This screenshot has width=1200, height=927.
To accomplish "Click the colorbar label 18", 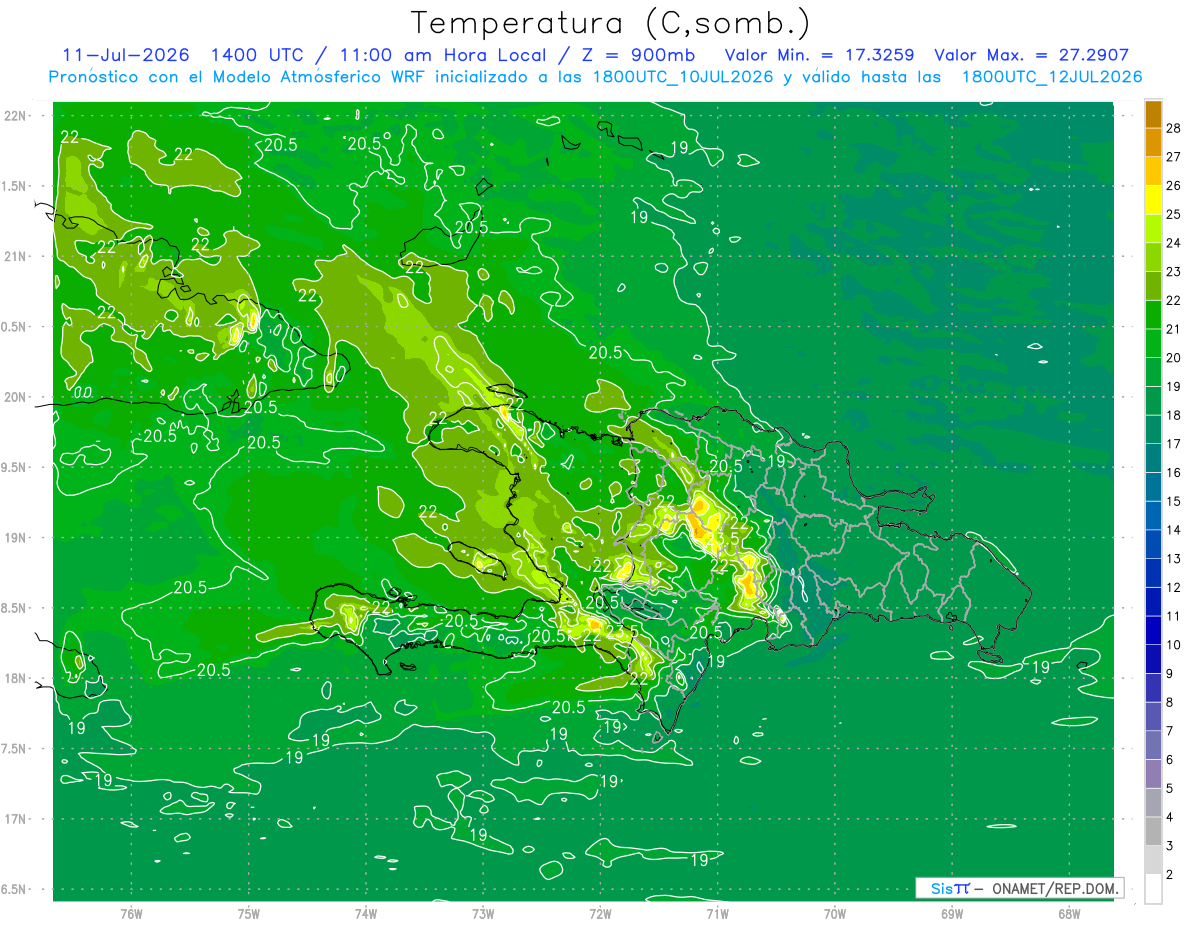I will (x=1173, y=415).
